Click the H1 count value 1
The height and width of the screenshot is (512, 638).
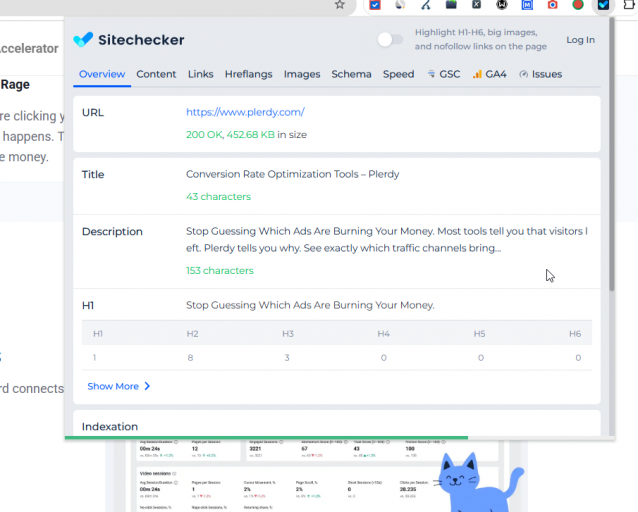94,358
